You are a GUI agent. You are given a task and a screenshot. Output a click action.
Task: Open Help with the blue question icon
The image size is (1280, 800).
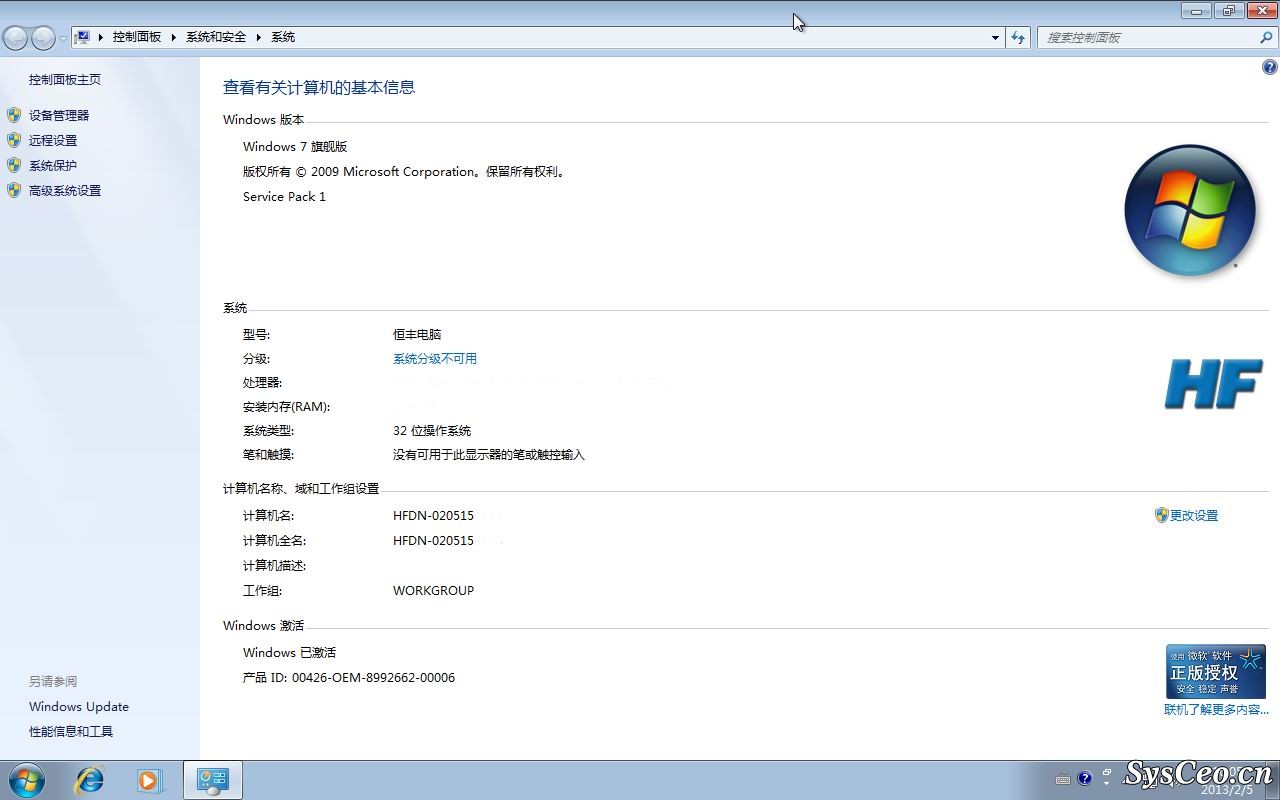click(x=1270, y=68)
